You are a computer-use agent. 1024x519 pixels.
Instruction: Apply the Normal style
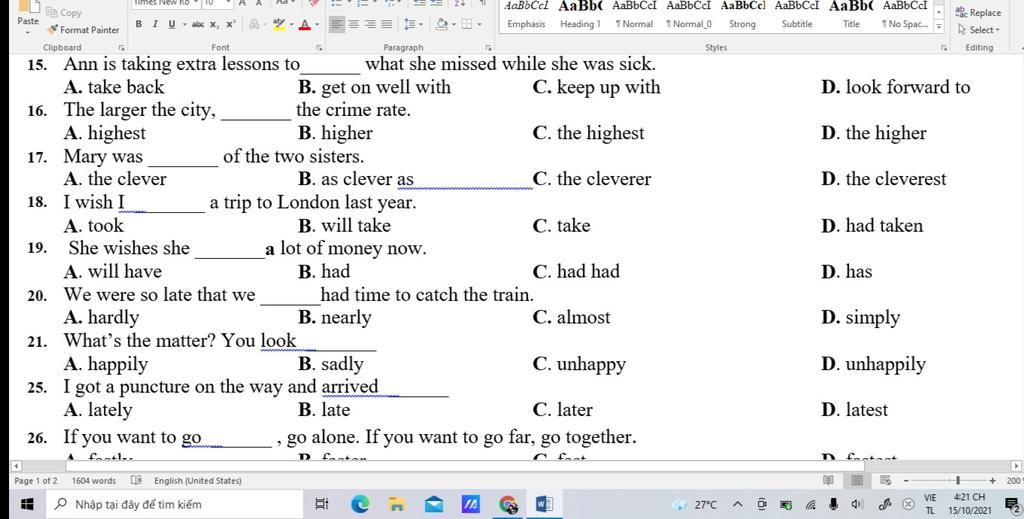634,16
